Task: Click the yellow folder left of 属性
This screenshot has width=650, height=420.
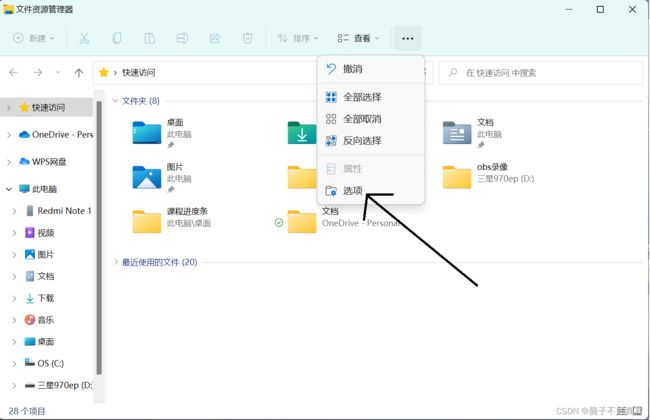Action: point(302,177)
